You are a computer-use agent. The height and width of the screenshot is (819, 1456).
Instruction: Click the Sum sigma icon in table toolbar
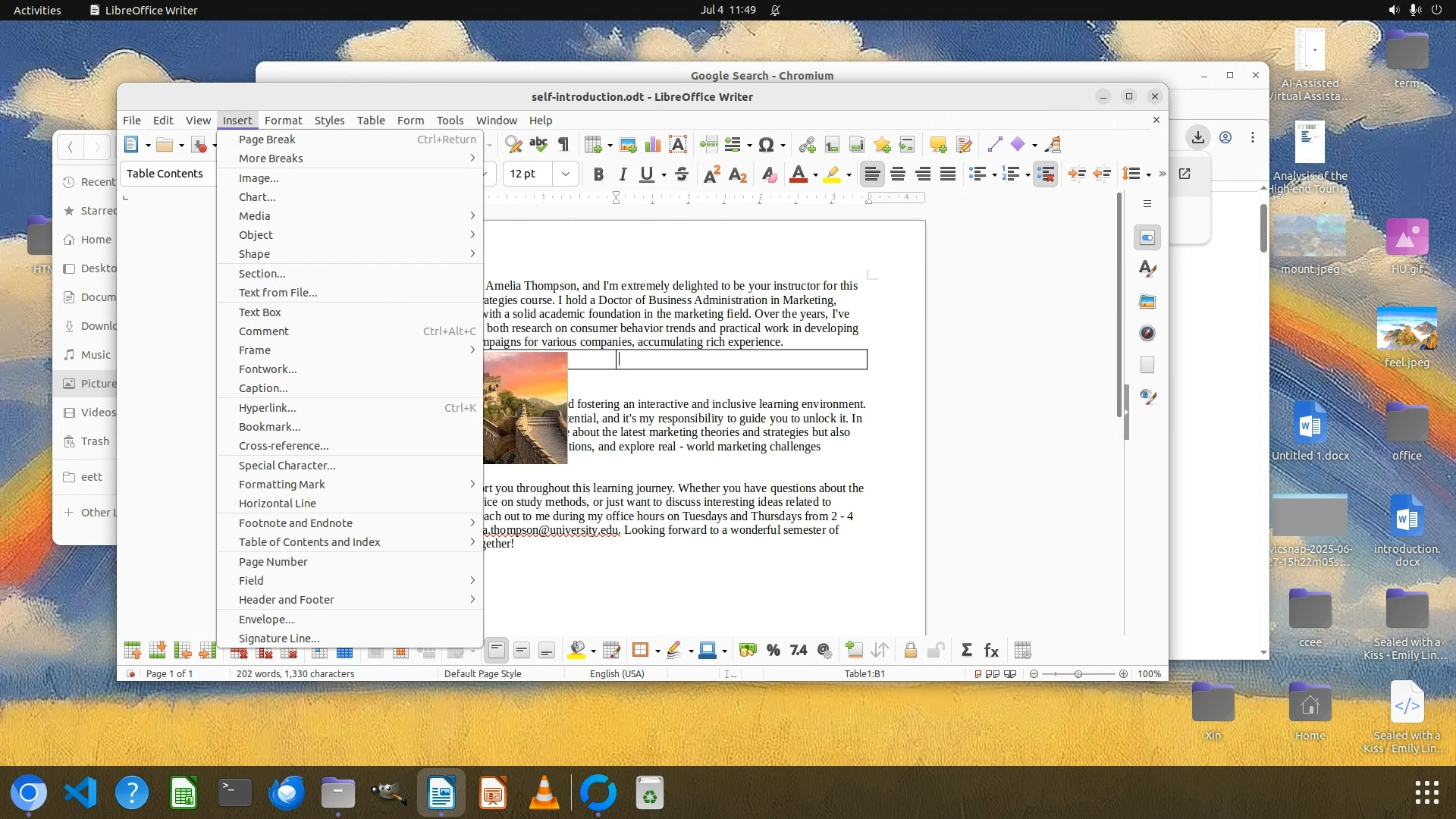(x=966, y=651)
